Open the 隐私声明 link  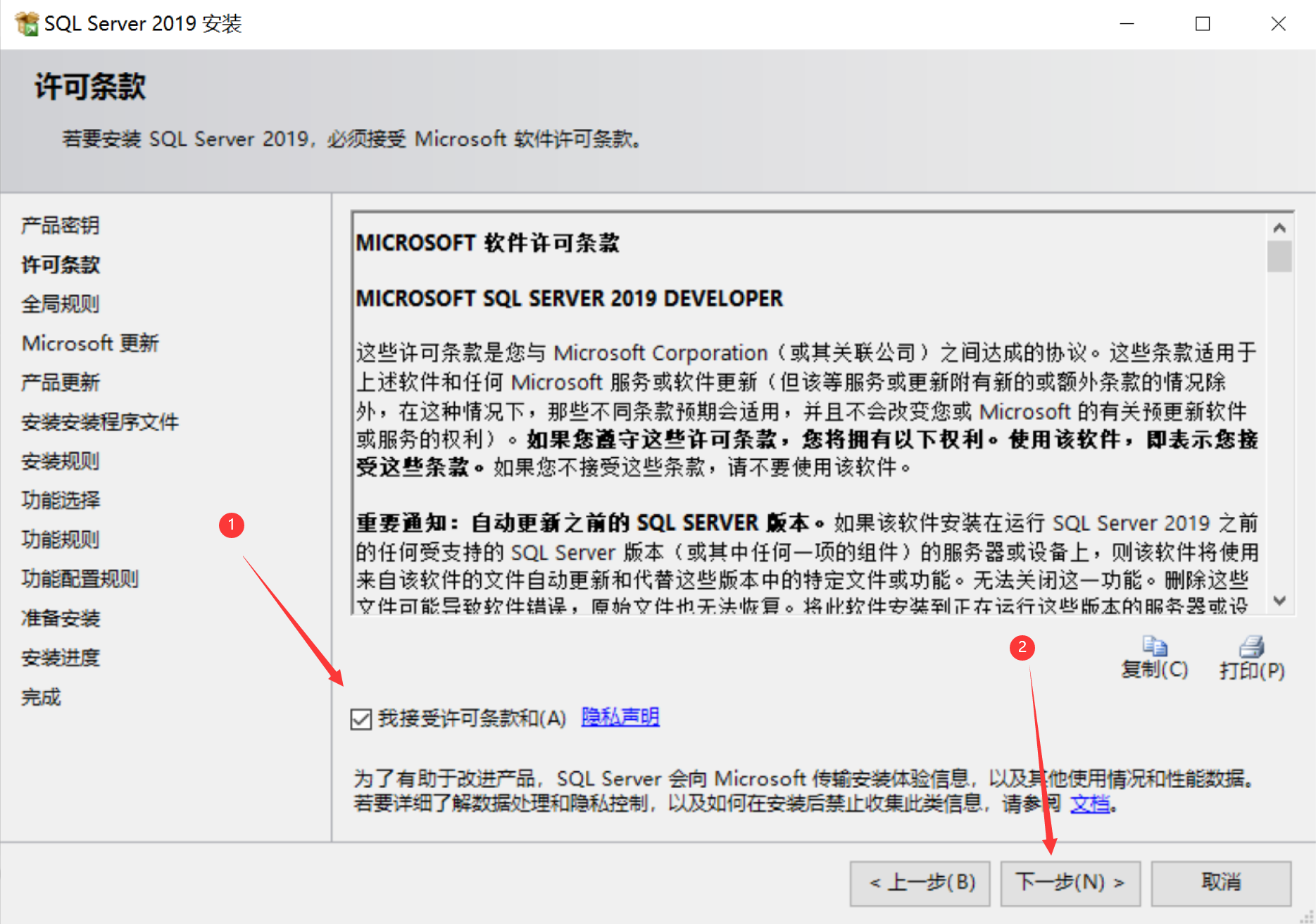(x=620, y=717)
